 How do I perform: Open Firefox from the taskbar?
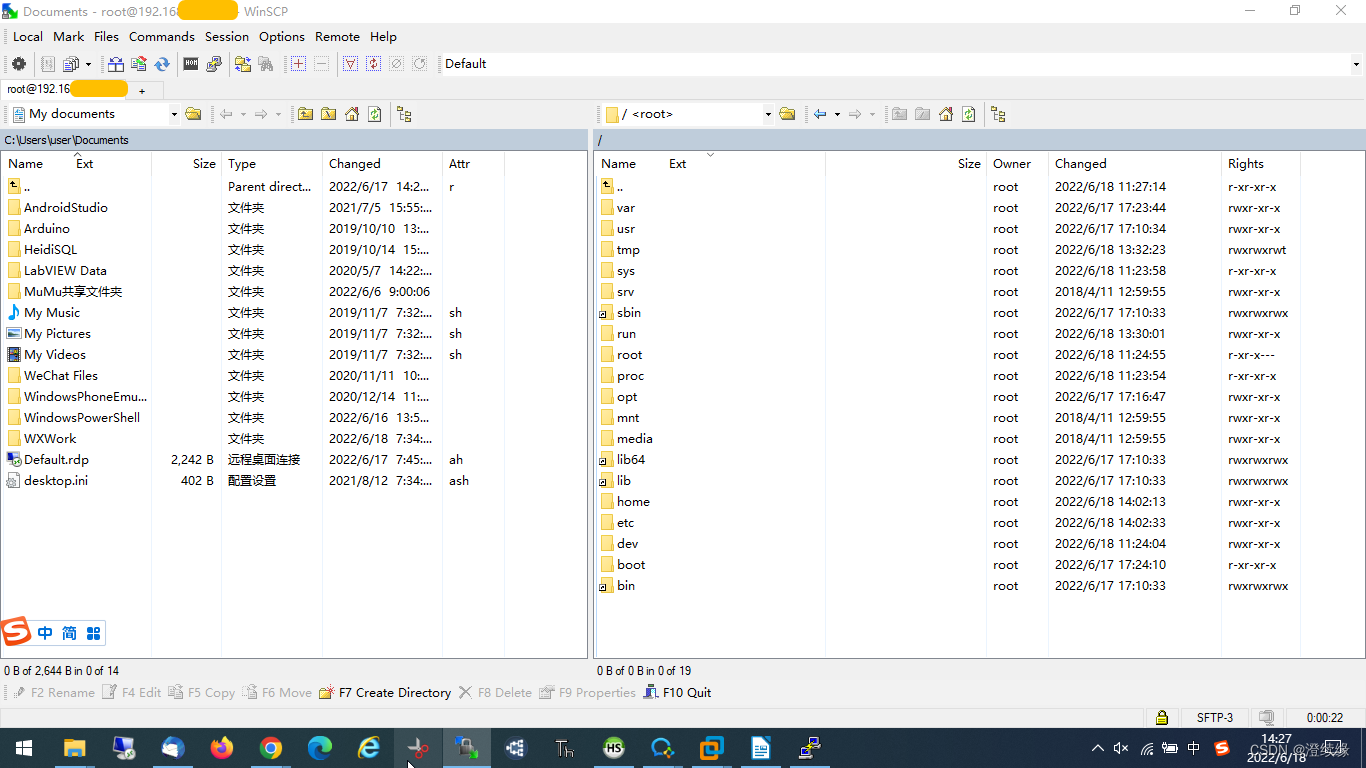(222, 748)
